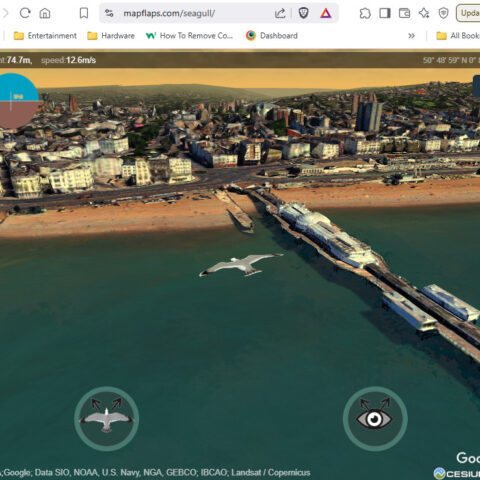Share this page using the share icon
This screenshot has height=480, width=480.
pos(280,13)
